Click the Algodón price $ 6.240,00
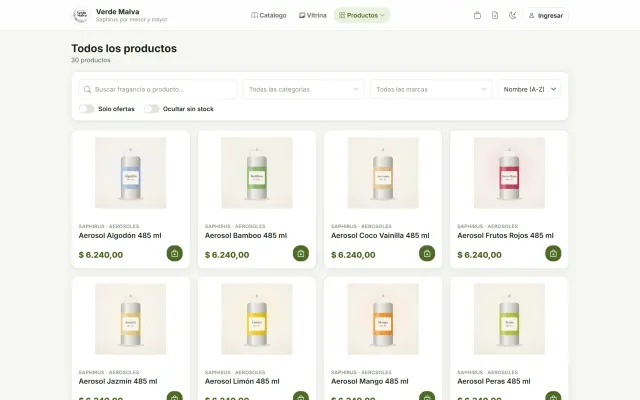640x400 pixels. (101, 255)
